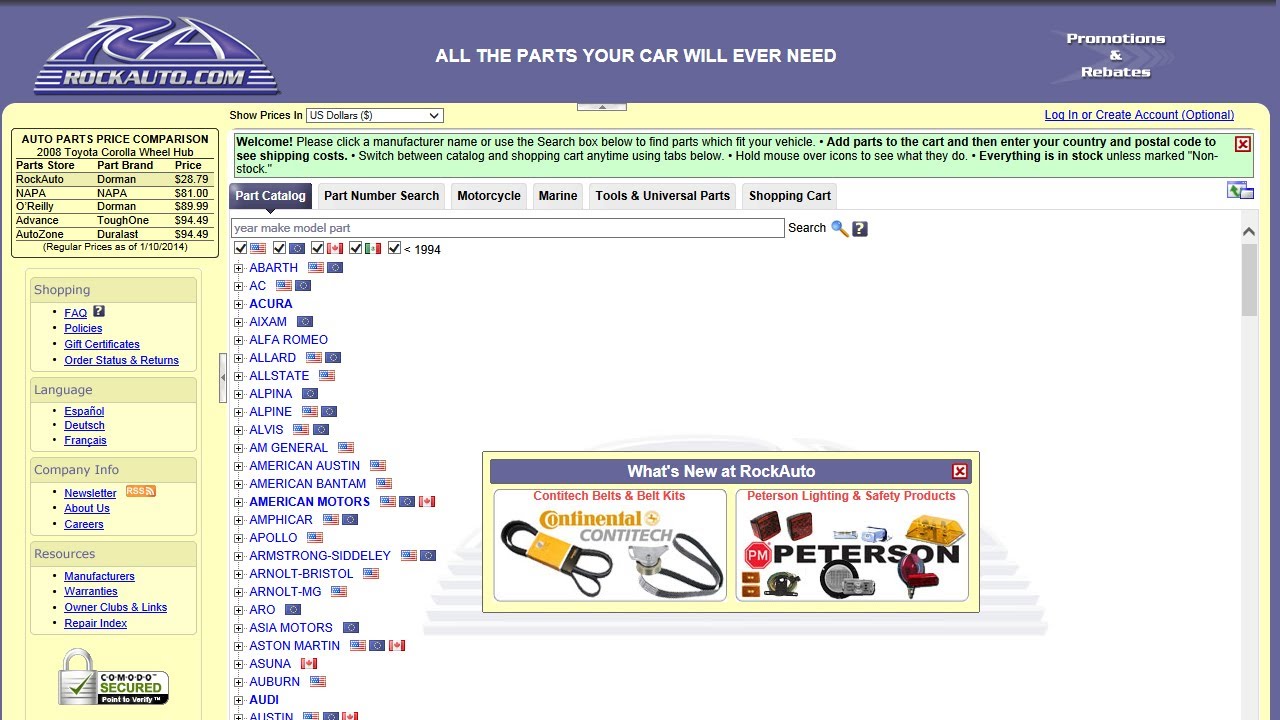Open the Motorcycle tab
1280x720 pixels.
(x=489, y=196)
